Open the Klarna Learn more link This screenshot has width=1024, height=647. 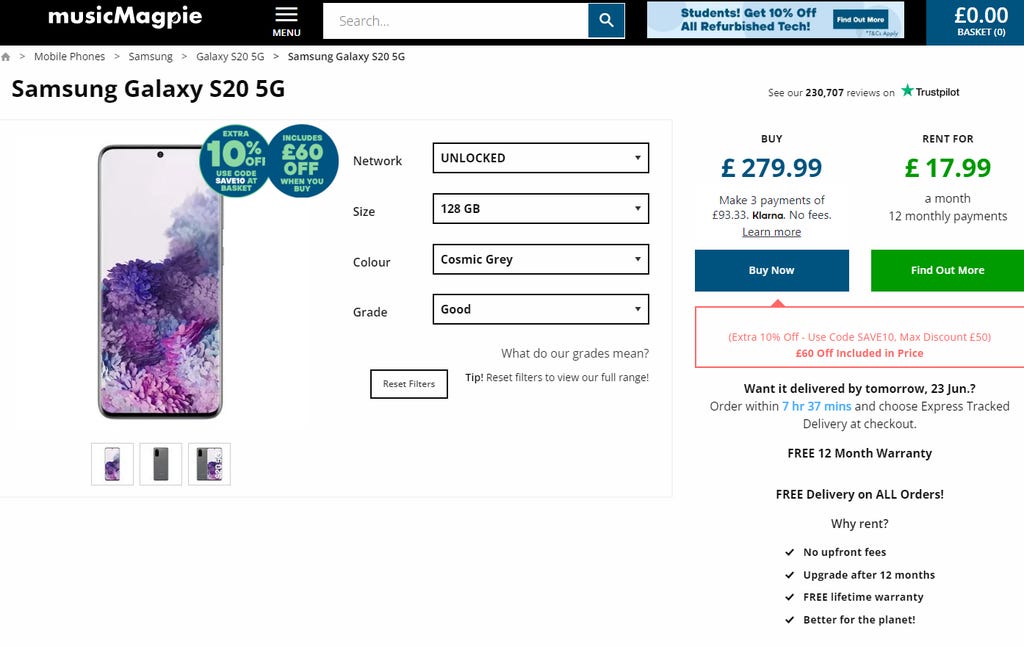[771, 232]
